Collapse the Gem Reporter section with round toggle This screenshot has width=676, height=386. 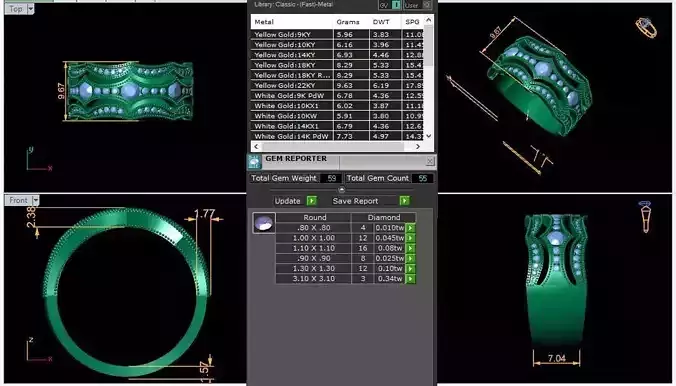point(341,189)
